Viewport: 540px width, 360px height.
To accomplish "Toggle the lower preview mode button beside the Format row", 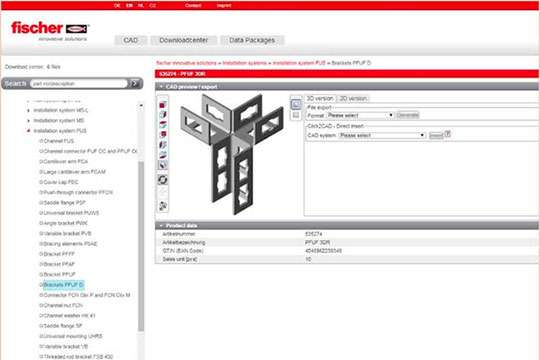I will click(x=296, y=115).
